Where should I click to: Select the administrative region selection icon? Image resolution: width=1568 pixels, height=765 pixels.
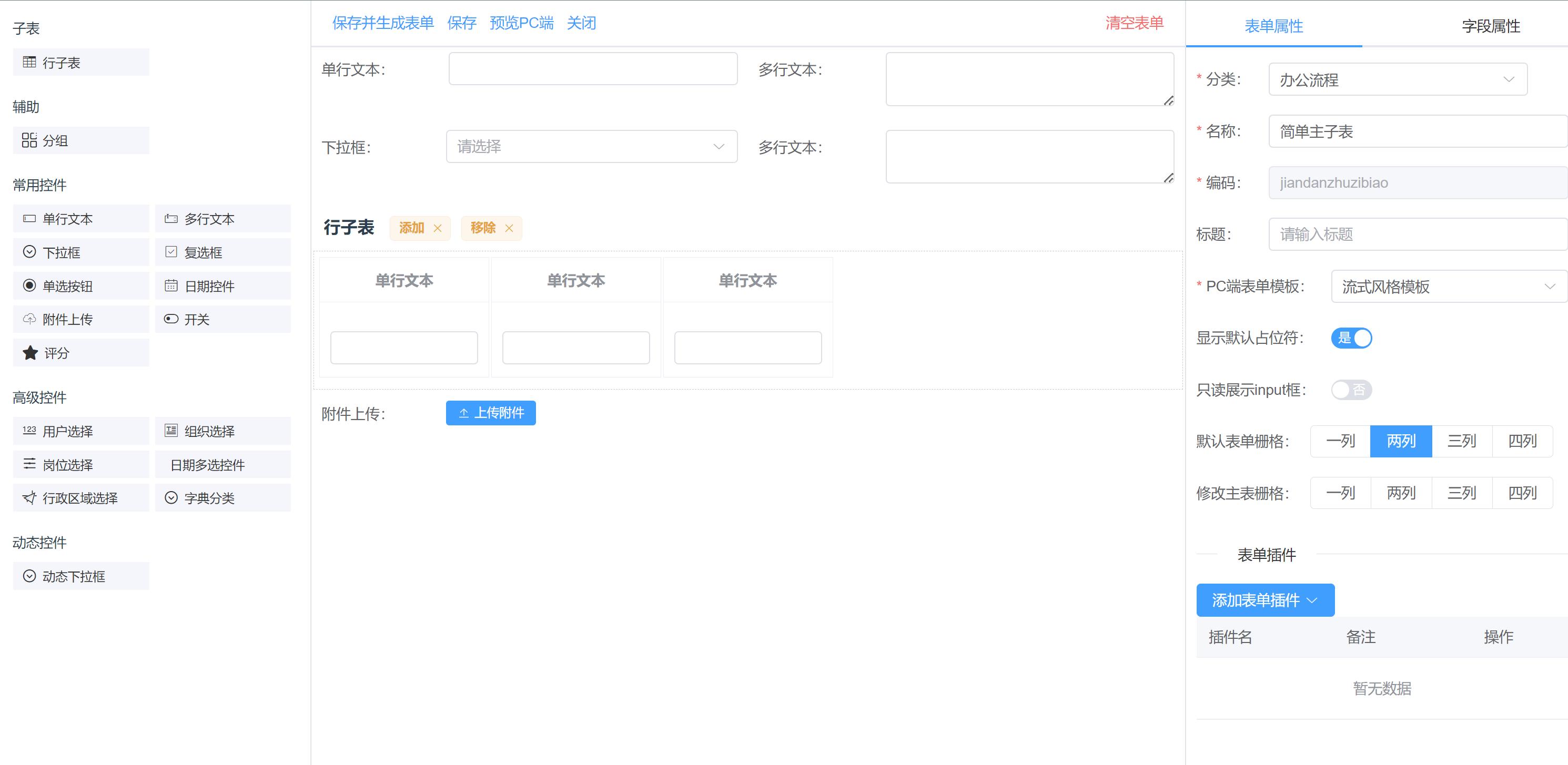[x=29, y=498]
